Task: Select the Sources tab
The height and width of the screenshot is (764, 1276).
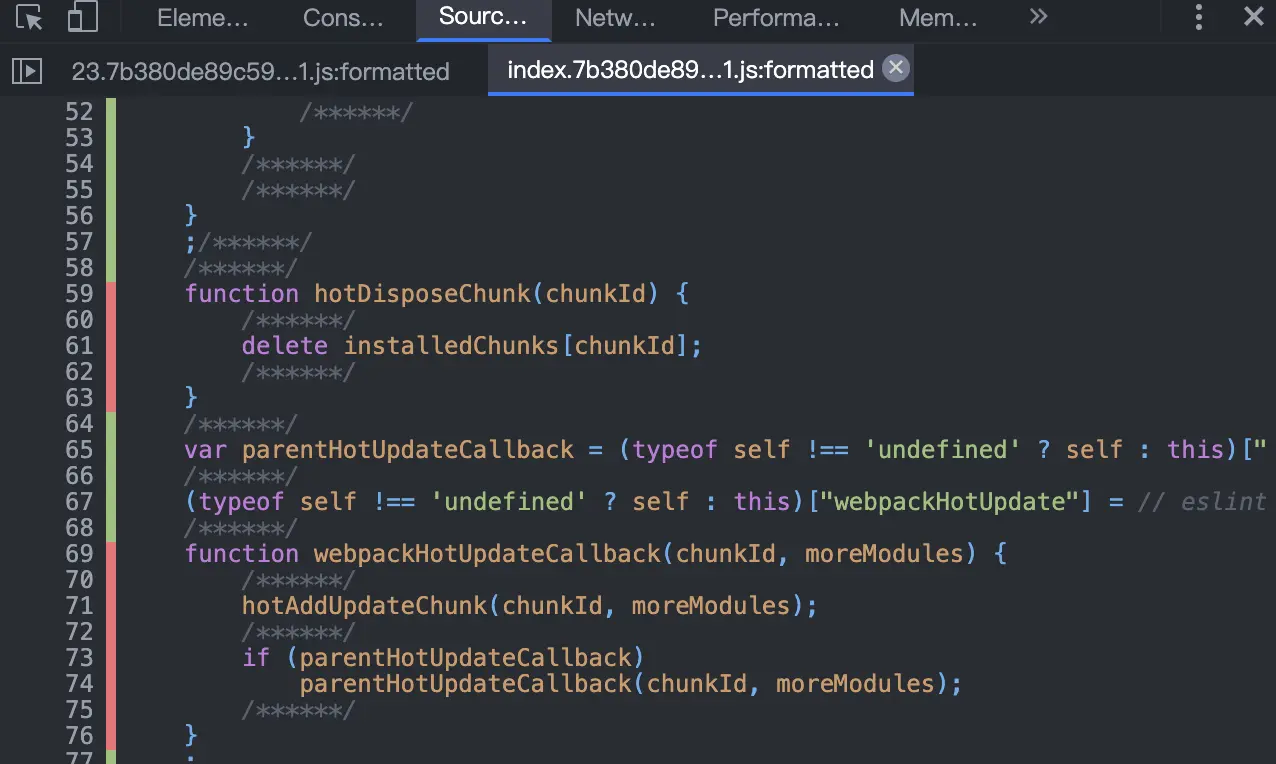Action: click(x=483, y=18)
